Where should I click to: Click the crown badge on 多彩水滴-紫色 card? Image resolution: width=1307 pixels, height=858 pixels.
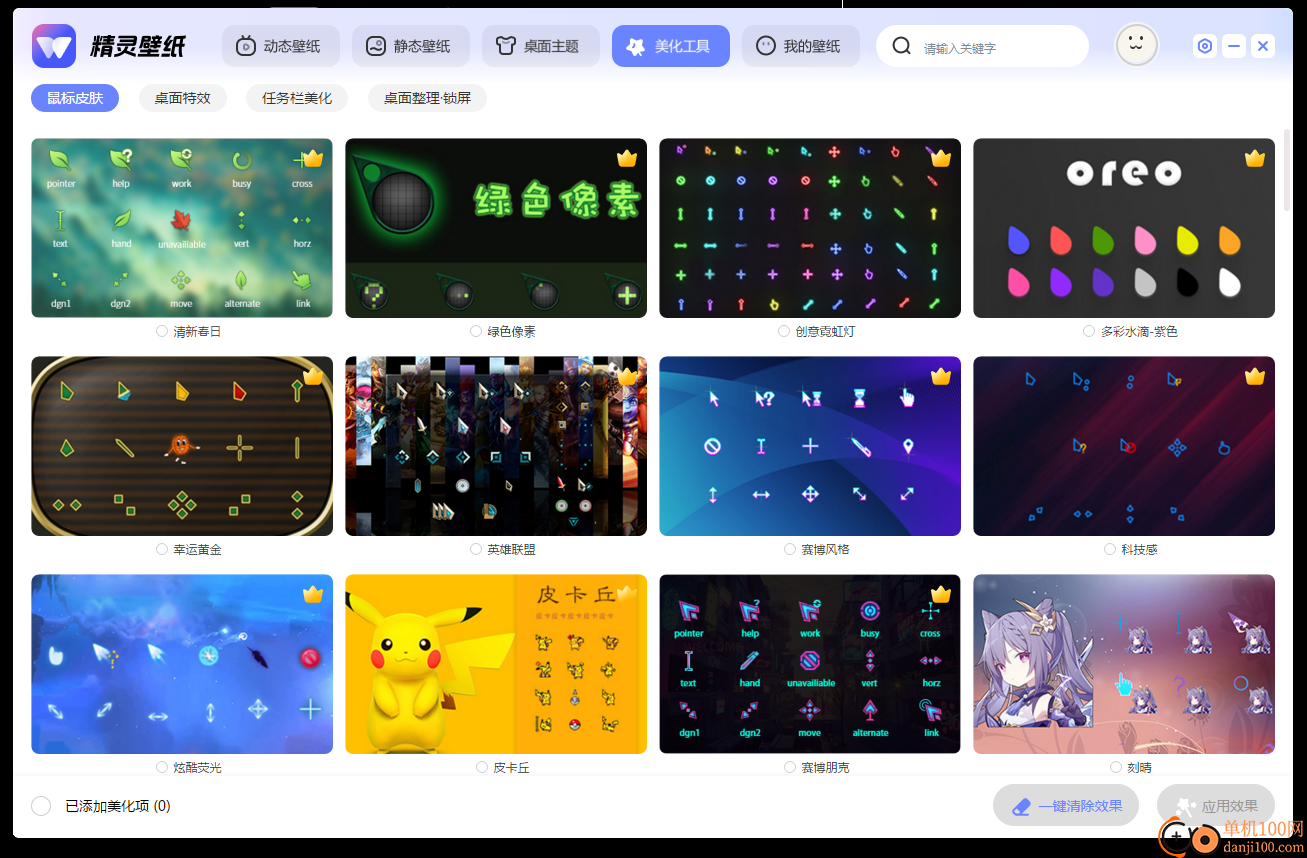(x=1255, y=158)
